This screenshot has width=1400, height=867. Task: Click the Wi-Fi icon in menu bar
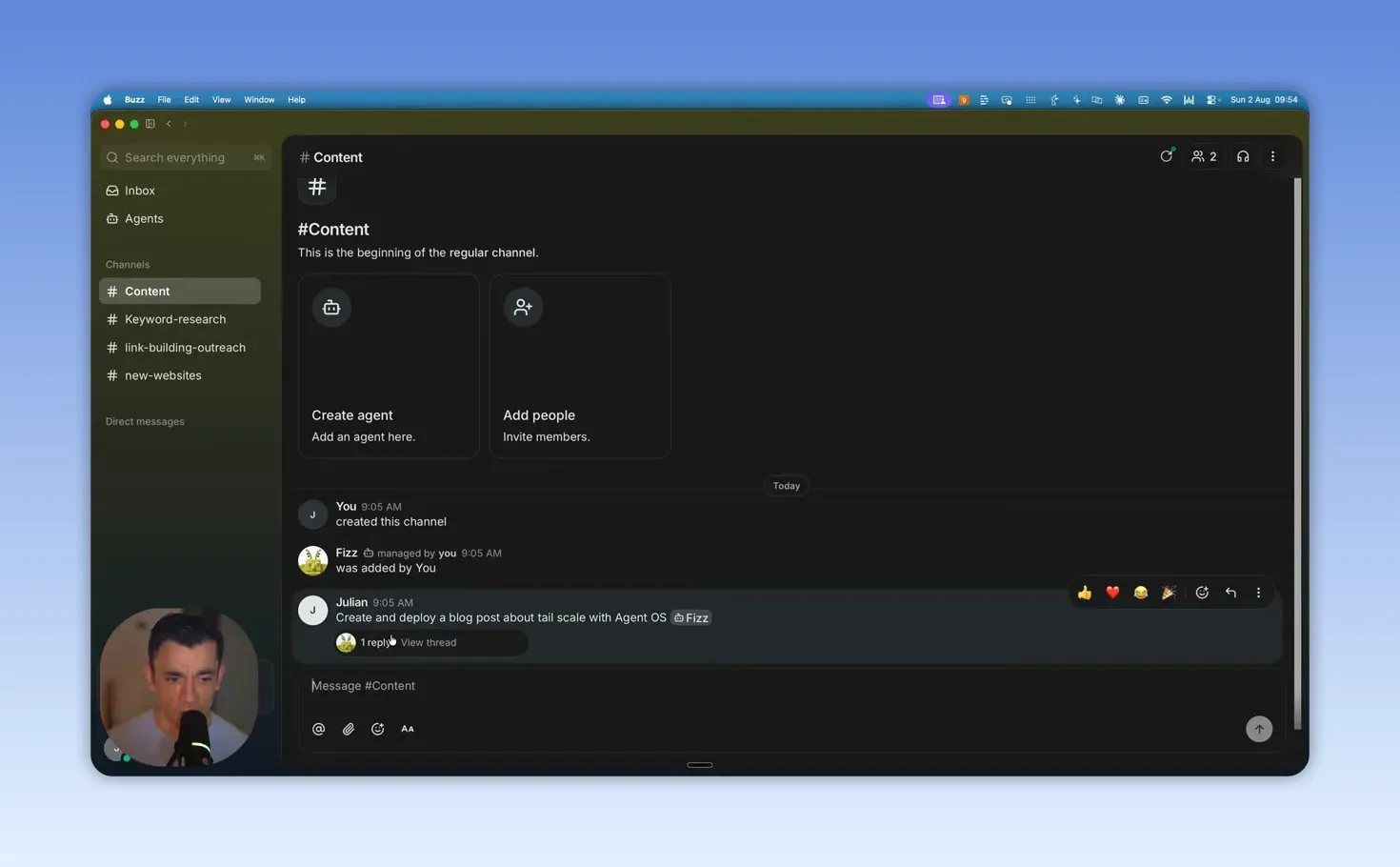pos(1166,99)
